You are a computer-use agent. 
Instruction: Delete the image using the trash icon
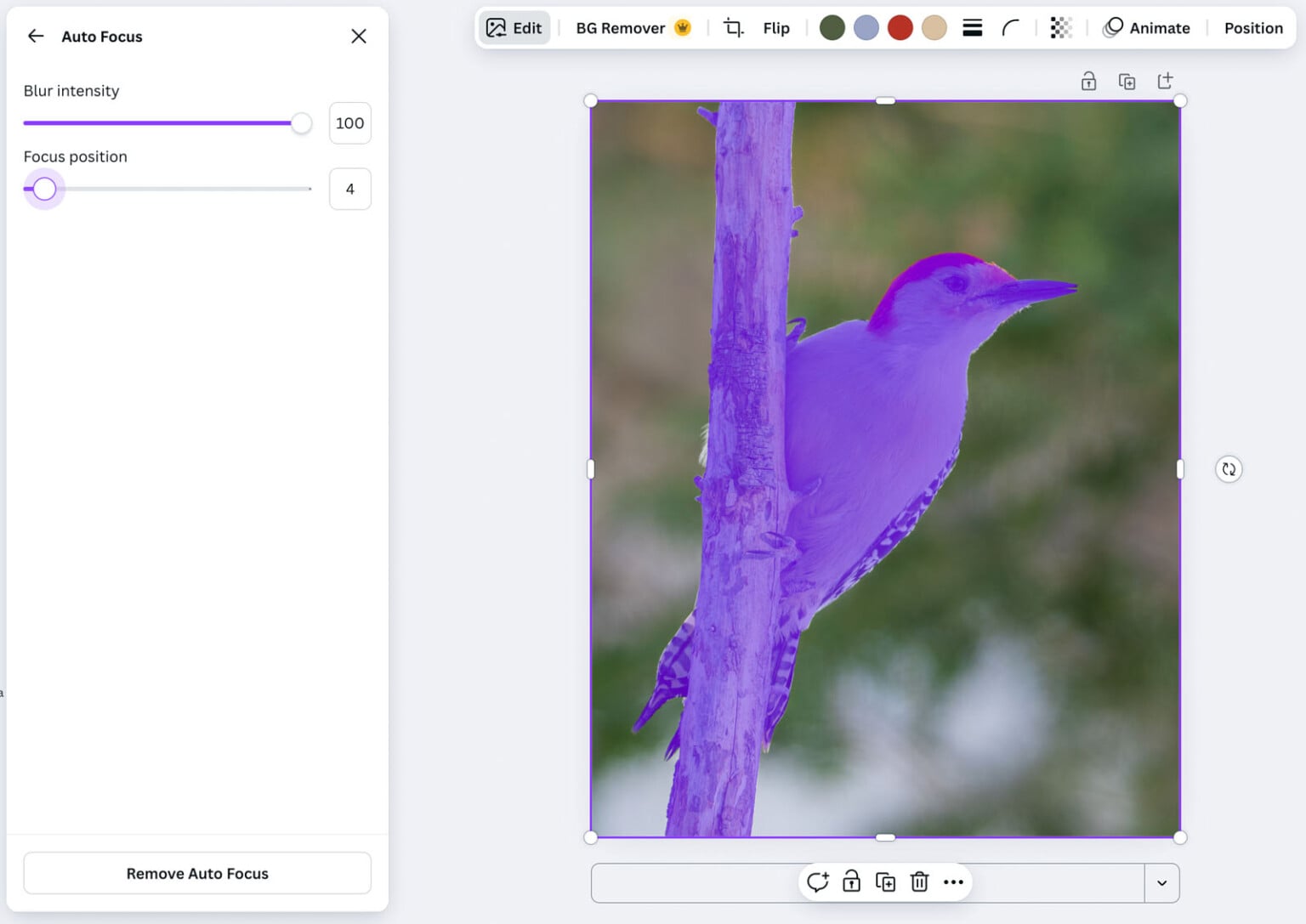point(919,882)
